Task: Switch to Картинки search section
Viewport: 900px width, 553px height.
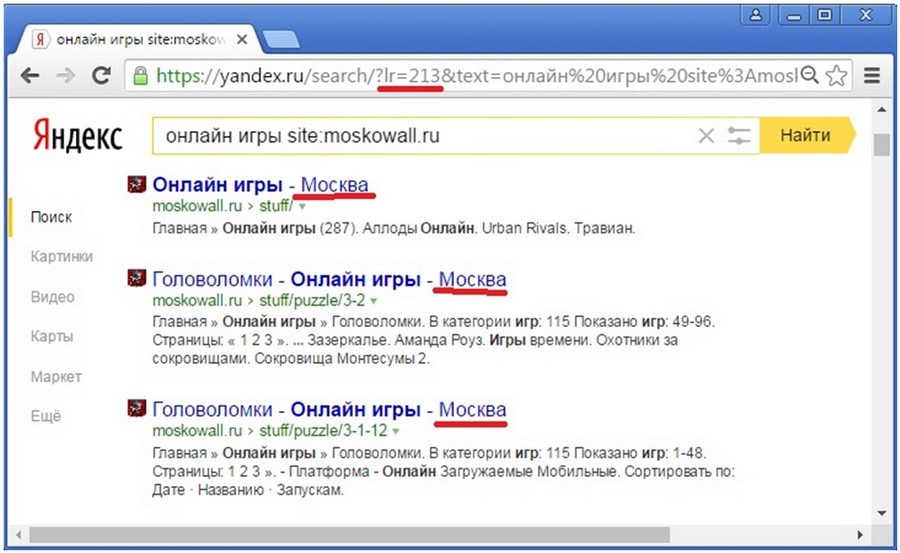Action: tap(61, 256)
